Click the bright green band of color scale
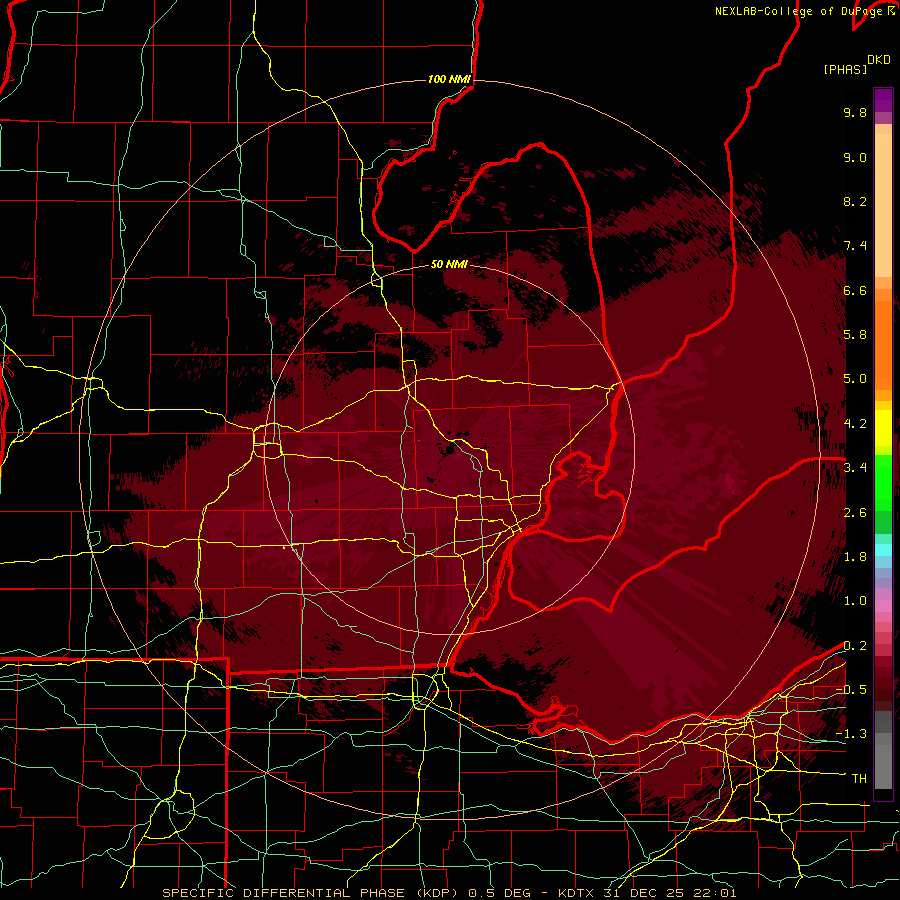The width and height of the screenshot is (900, 900). coord(883,482)
